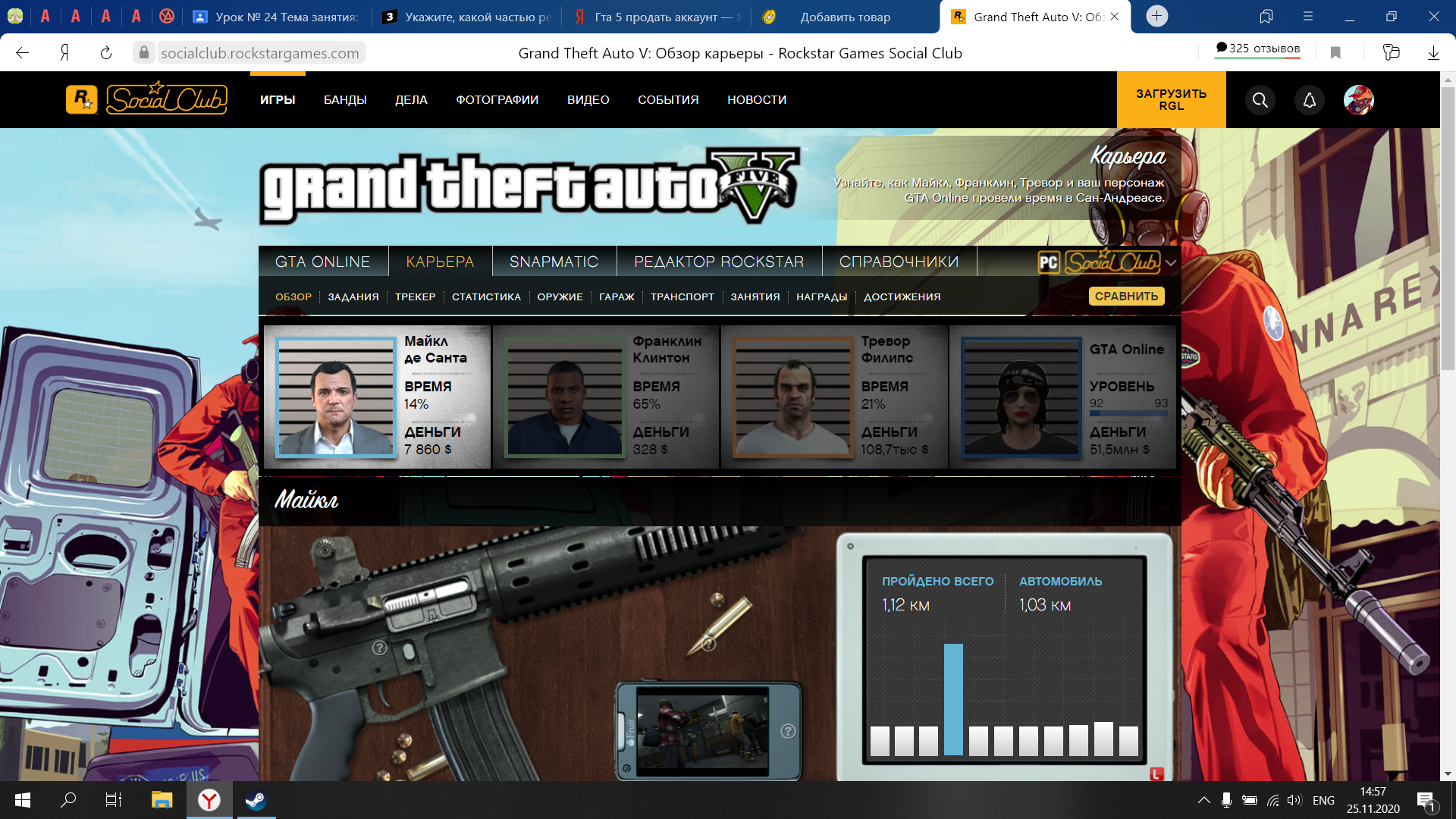
Task: Show hidden tray icons chevron
Action: 1203,800
